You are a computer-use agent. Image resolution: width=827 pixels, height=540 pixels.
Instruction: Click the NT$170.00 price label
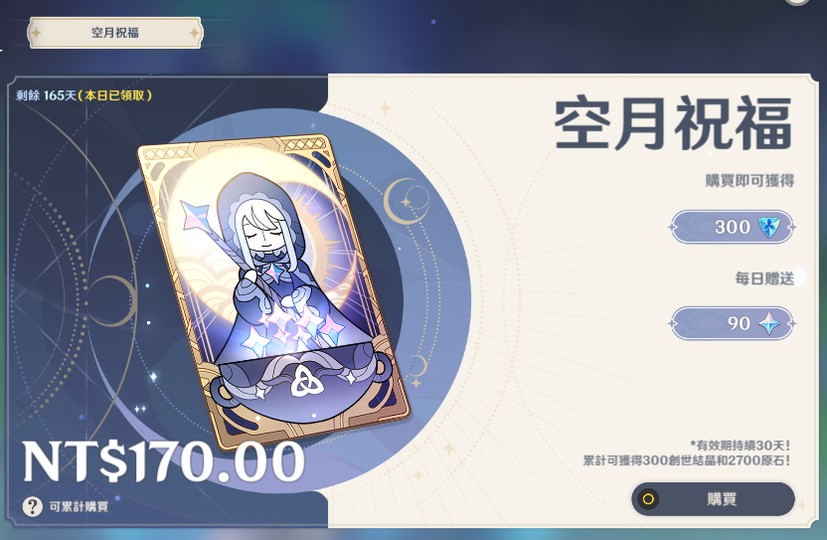164,461
